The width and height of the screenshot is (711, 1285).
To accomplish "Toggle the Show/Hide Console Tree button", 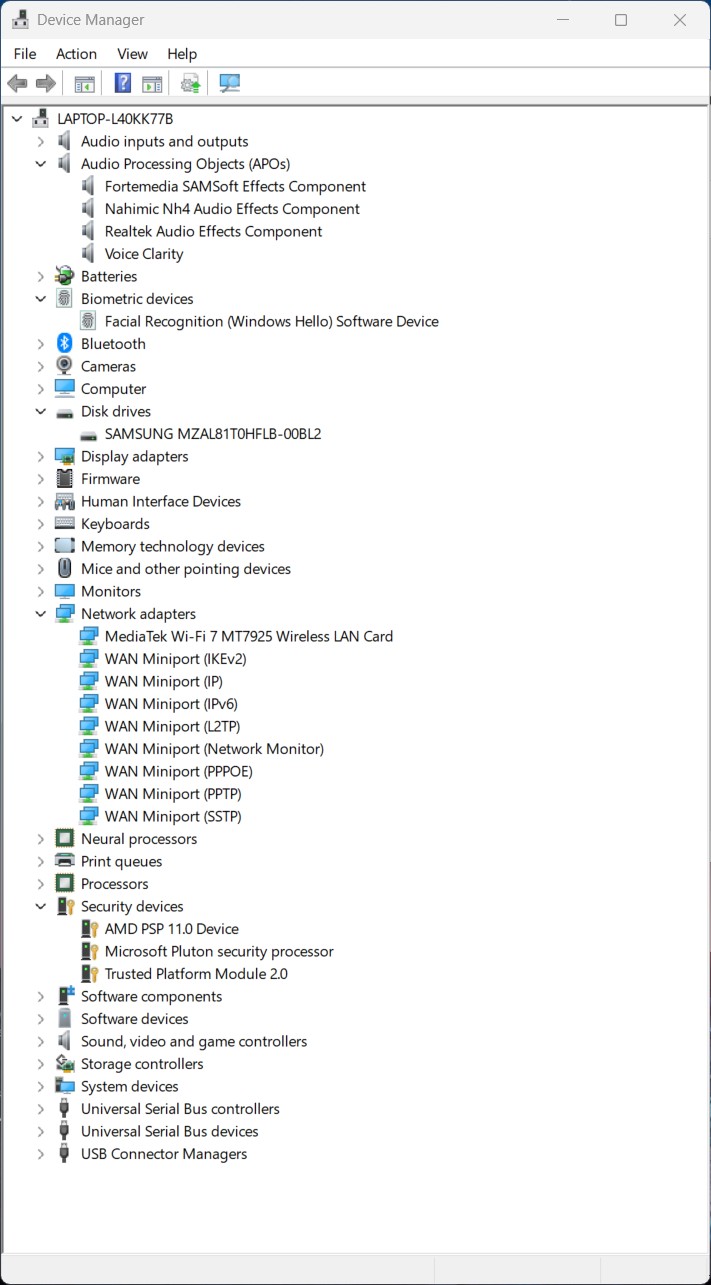I will click(x=85, y=83).
